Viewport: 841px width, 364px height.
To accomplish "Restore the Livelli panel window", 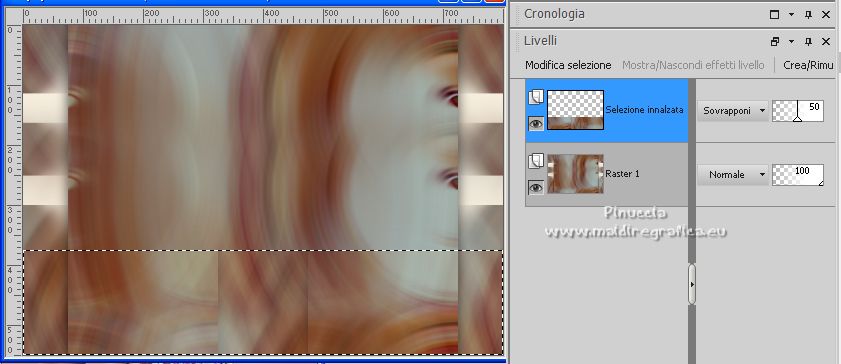I will click(x=774, y=41).
